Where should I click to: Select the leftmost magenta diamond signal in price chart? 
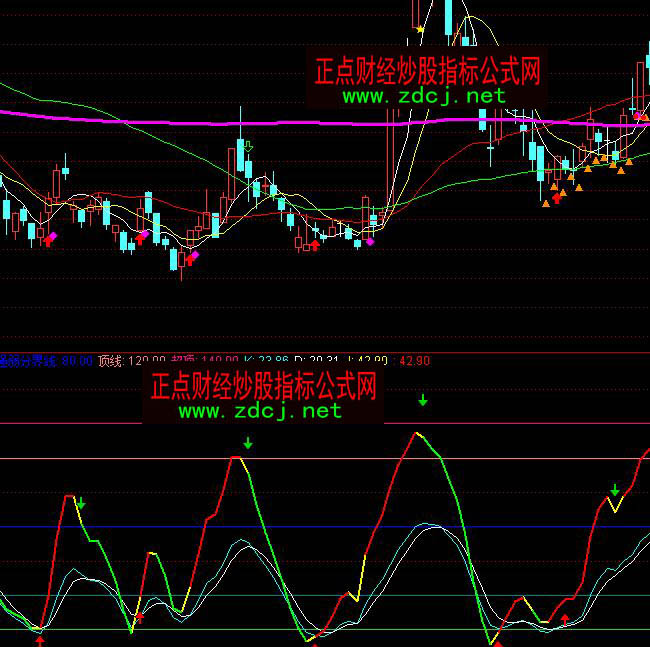pos(53,236)
